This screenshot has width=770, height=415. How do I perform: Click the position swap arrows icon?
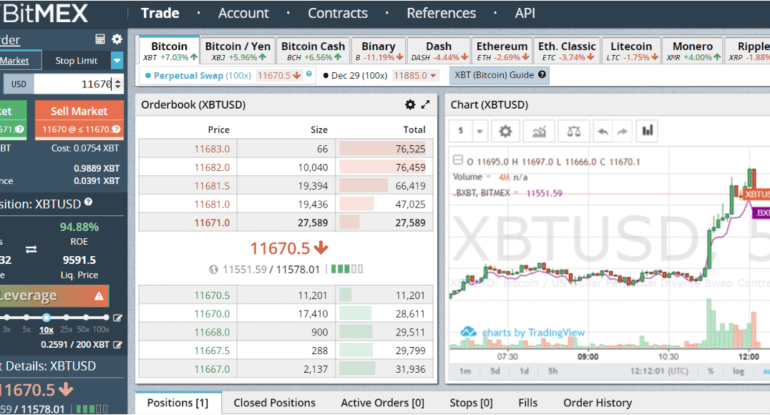(31, 249)
